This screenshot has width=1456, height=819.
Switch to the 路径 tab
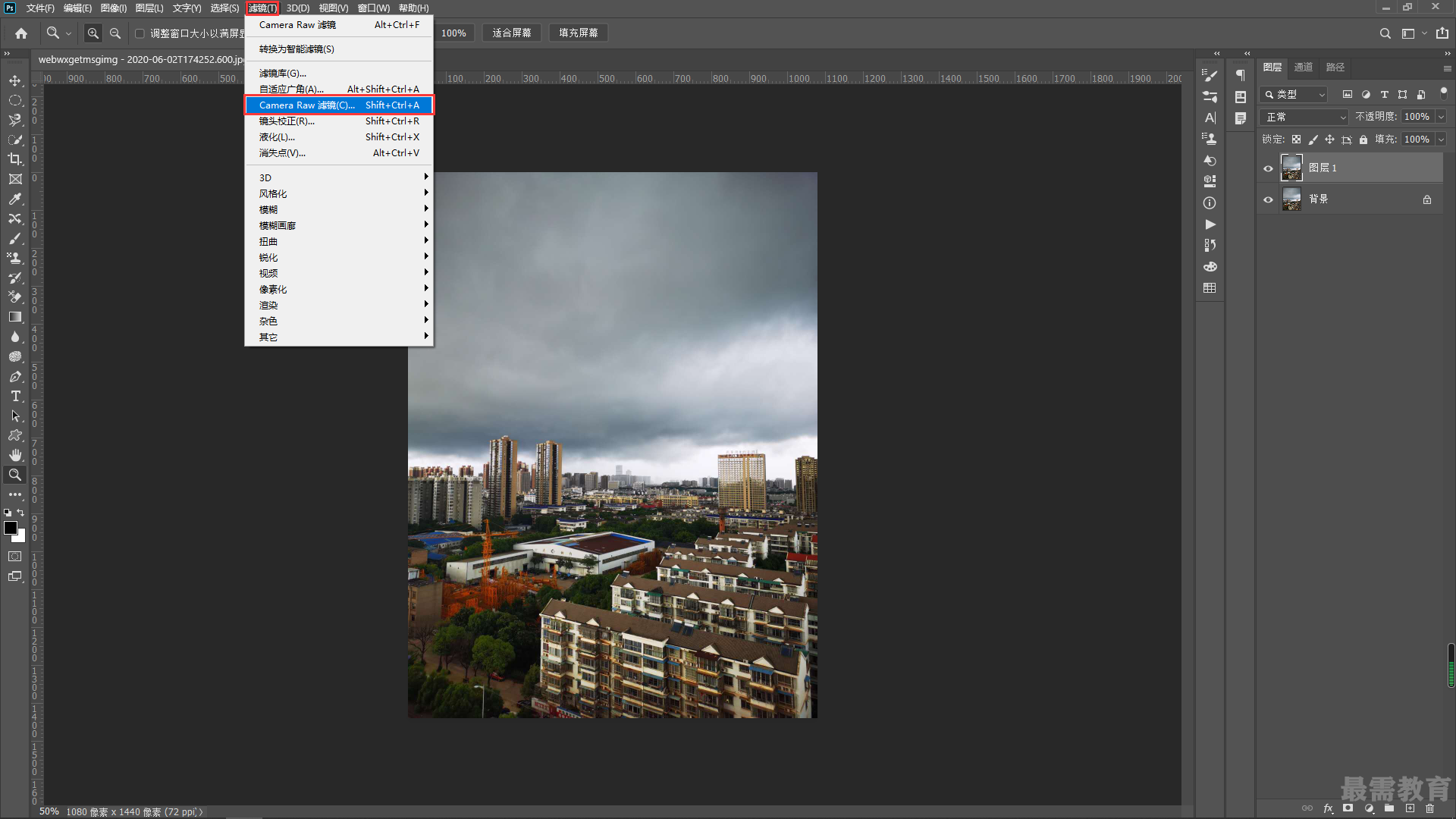(x=1335, y=67)
